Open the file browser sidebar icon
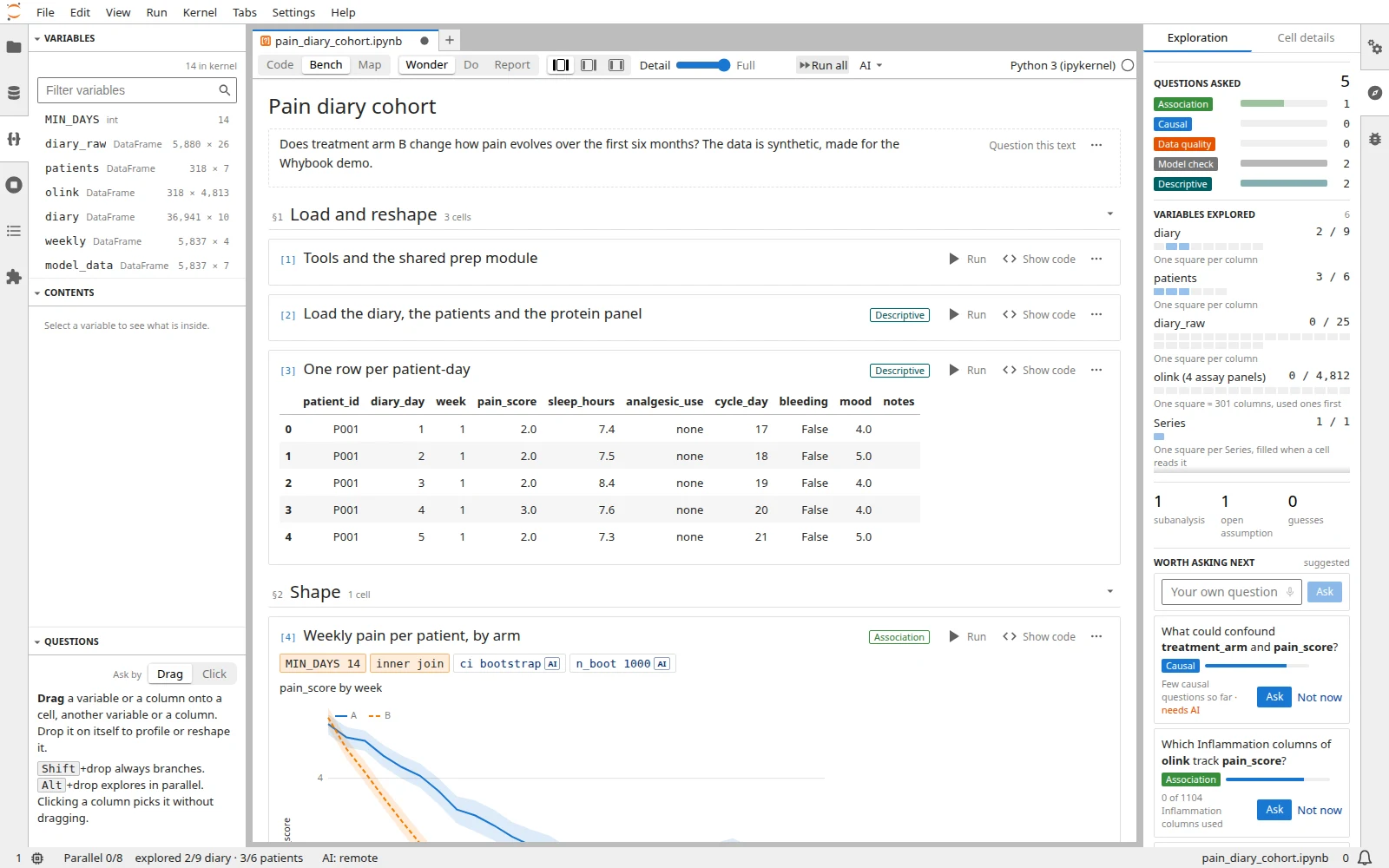Viewport: 1389px width, 868px height. (14, 47)
